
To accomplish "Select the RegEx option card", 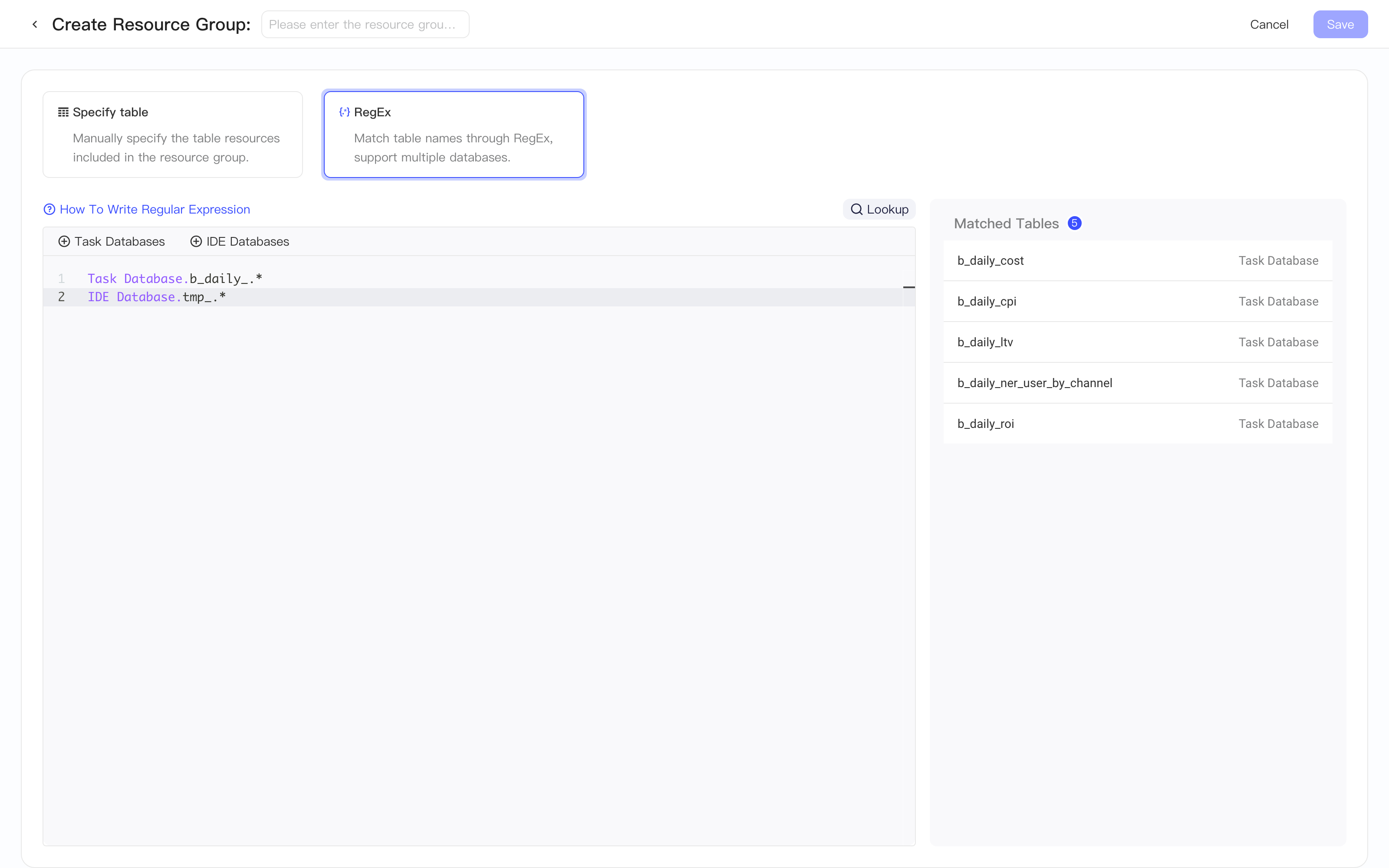I will click(x=454, y=135).
